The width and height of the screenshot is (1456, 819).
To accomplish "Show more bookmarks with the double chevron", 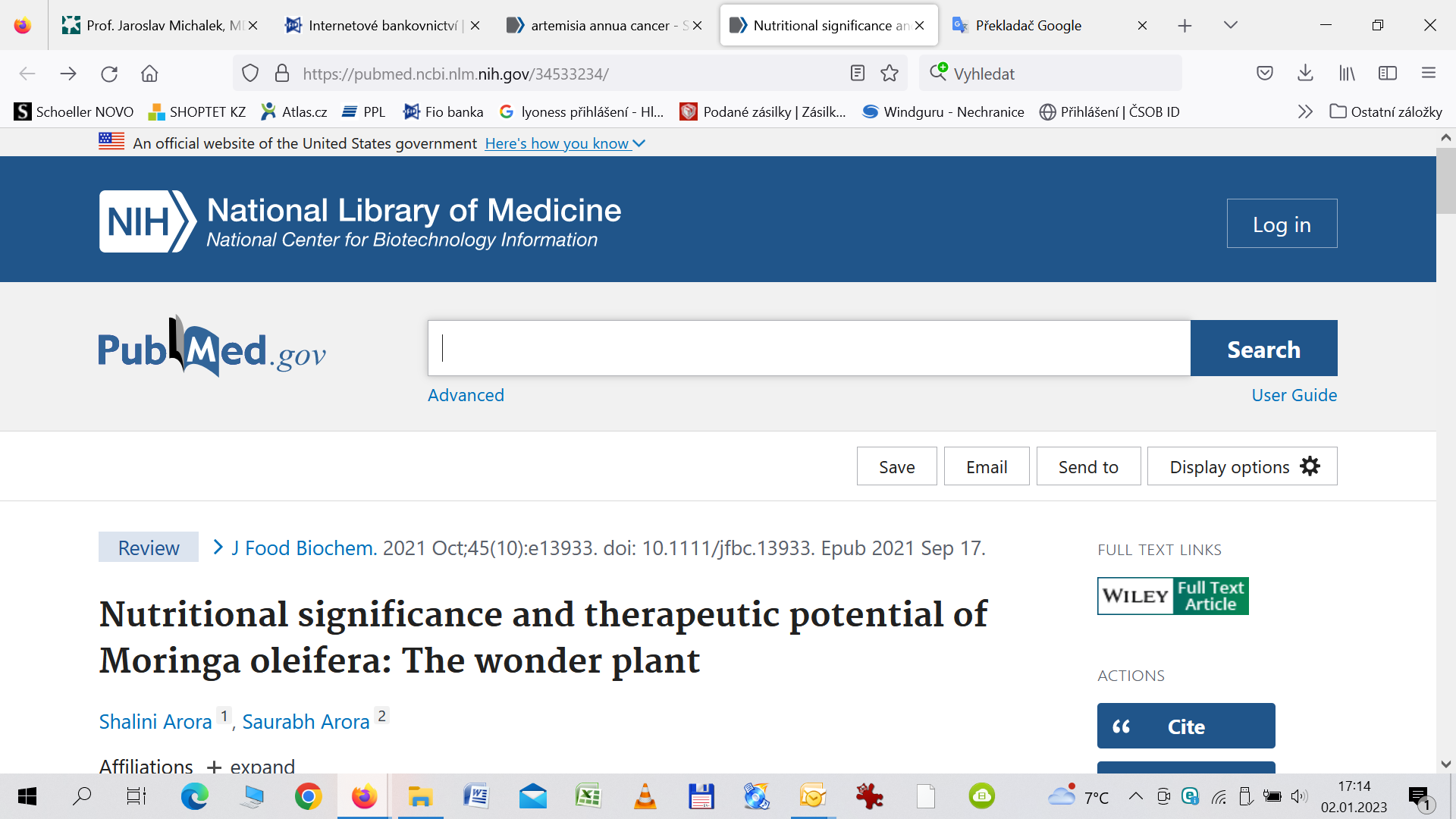I will coord(1305,112).
